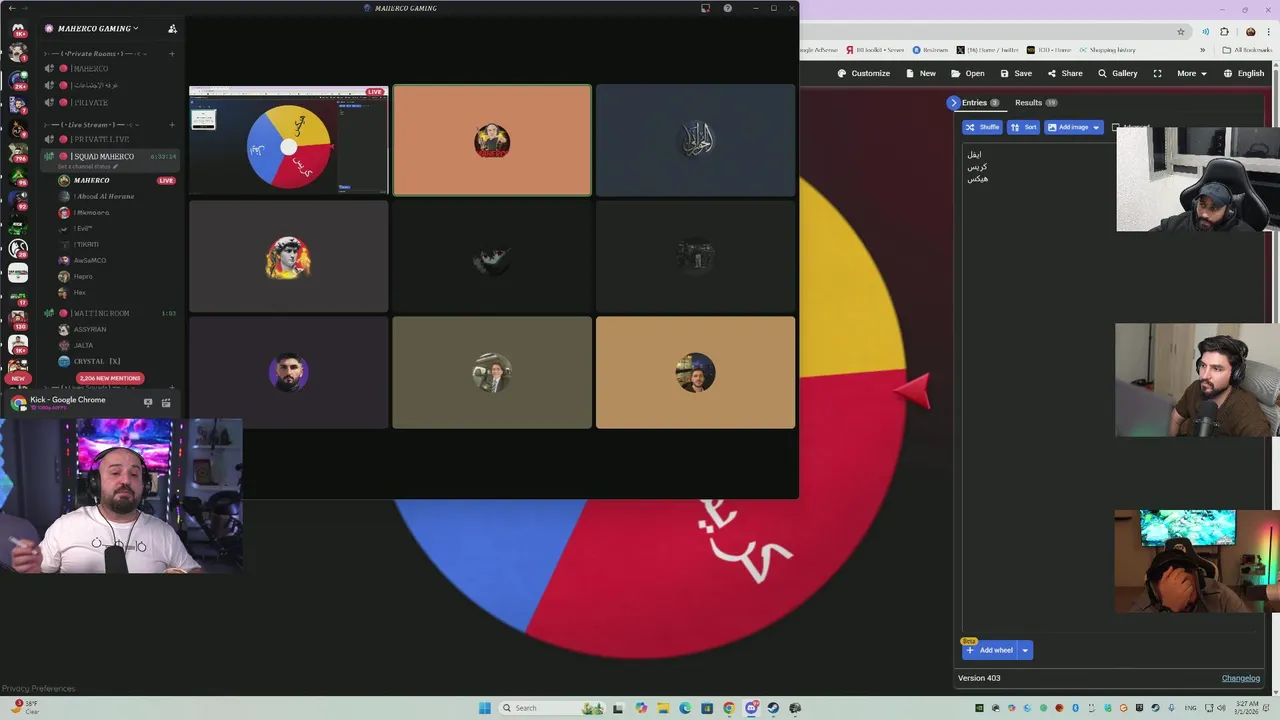Sort the wheel entries
Image resolution: width=1280 pixels, height=720 pixels.
point(1023,127)
